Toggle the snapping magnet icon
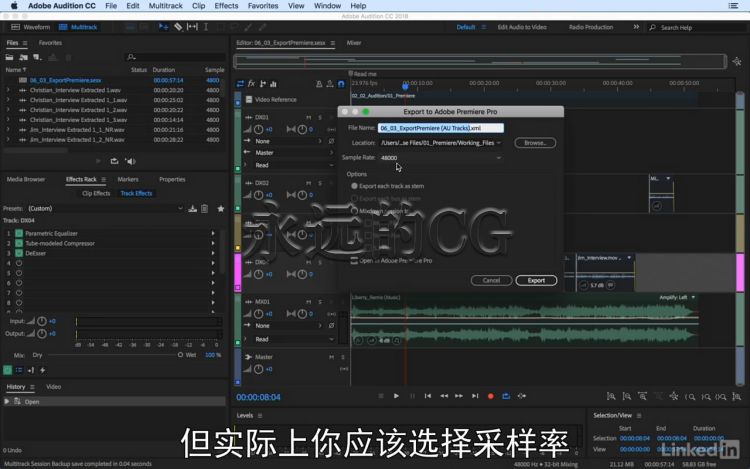This screenshot has height=469, width=750. click(341, 84)
